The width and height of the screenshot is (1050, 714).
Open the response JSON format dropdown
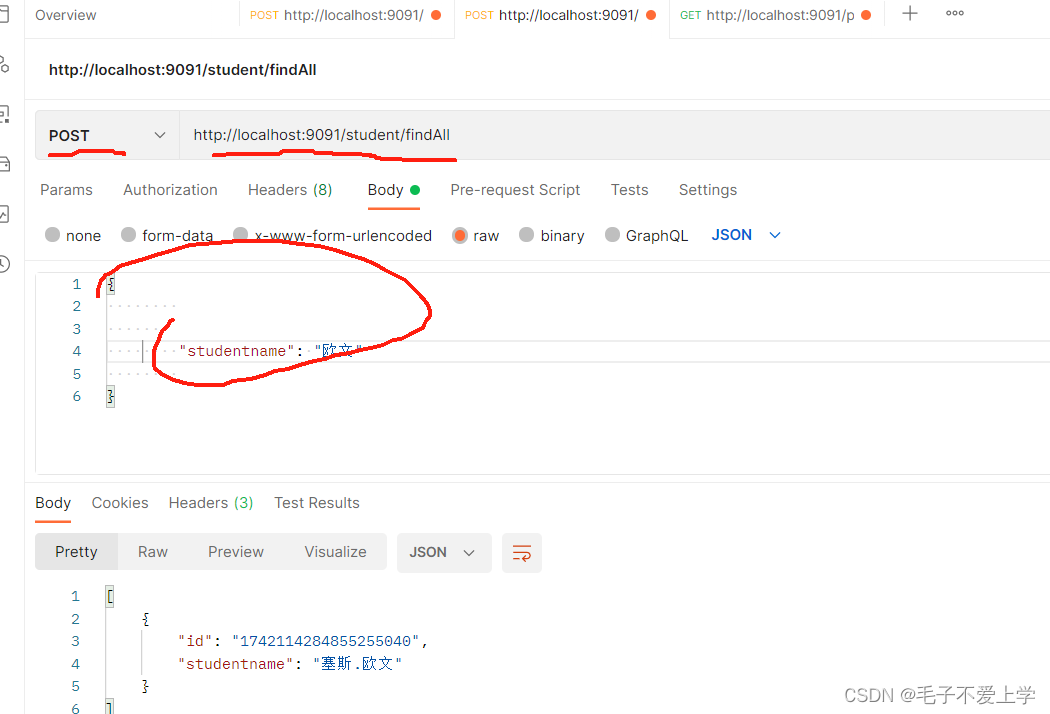[444, 552]
